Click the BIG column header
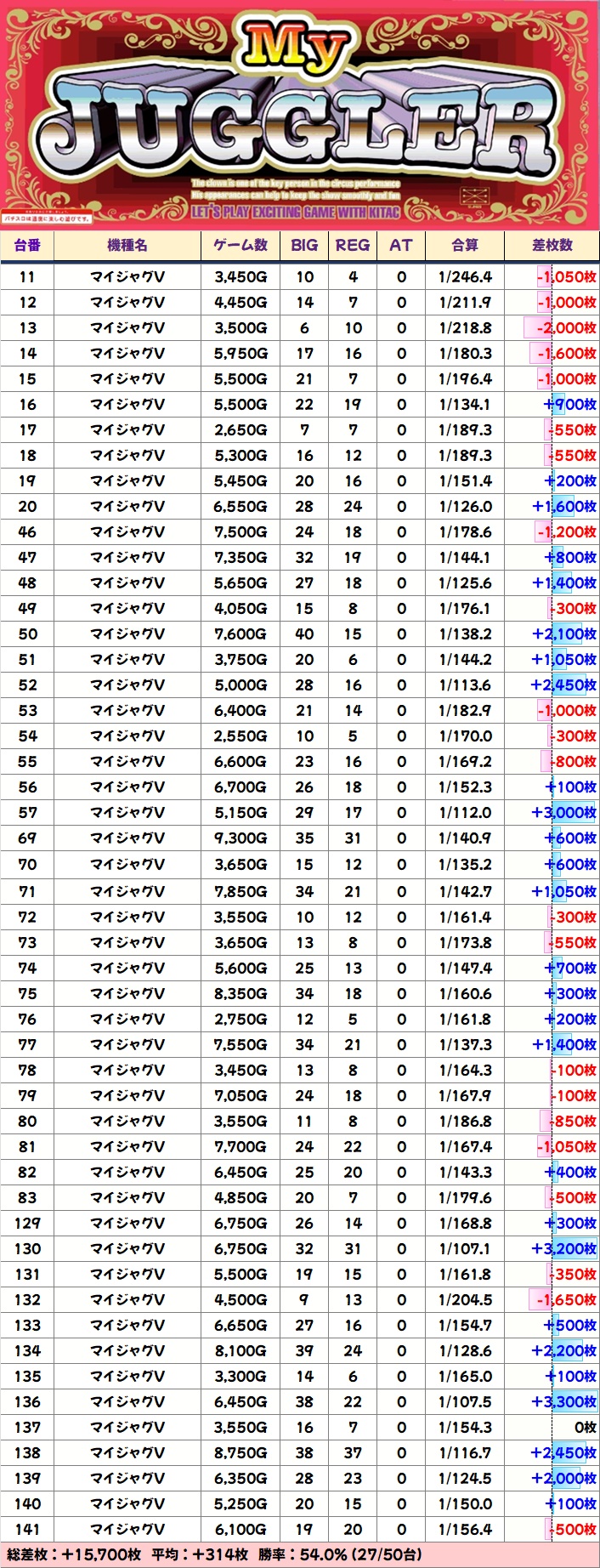Screen dimensions: 600x1568 click(x=304, y=245)
